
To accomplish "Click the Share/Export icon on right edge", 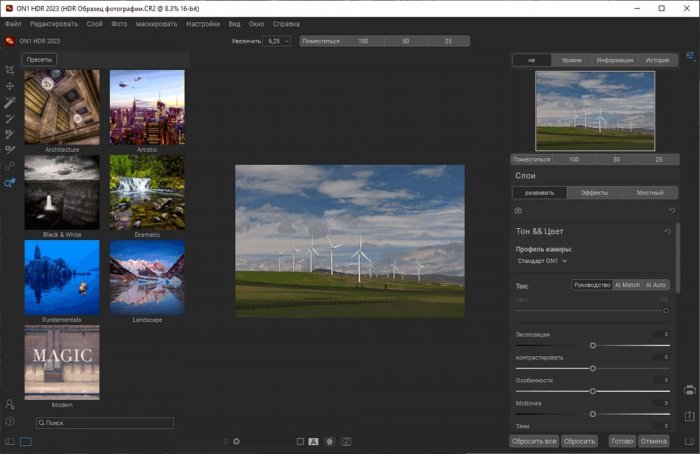I will [x=690, y=416].
